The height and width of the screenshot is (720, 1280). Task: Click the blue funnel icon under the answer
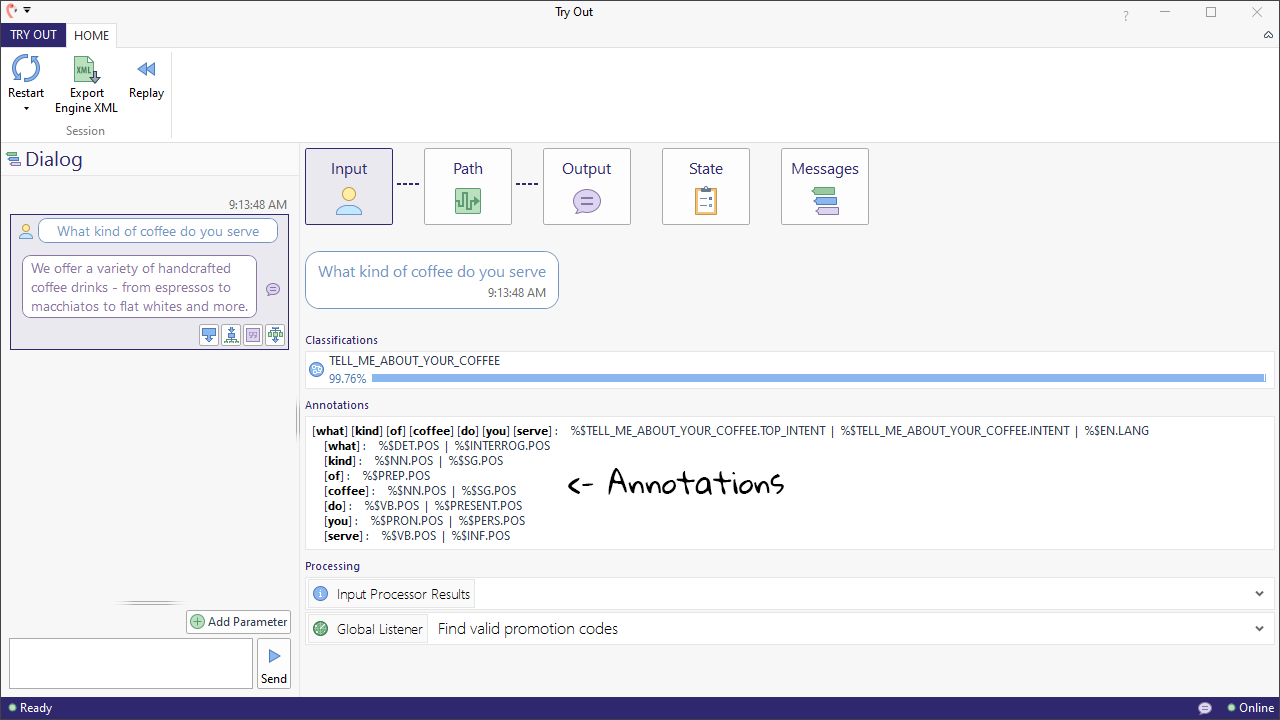pos(209,335)
